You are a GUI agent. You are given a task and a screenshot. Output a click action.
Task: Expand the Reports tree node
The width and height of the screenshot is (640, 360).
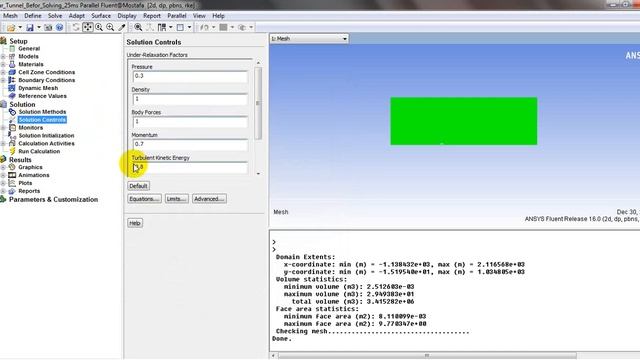click(3, 191)
